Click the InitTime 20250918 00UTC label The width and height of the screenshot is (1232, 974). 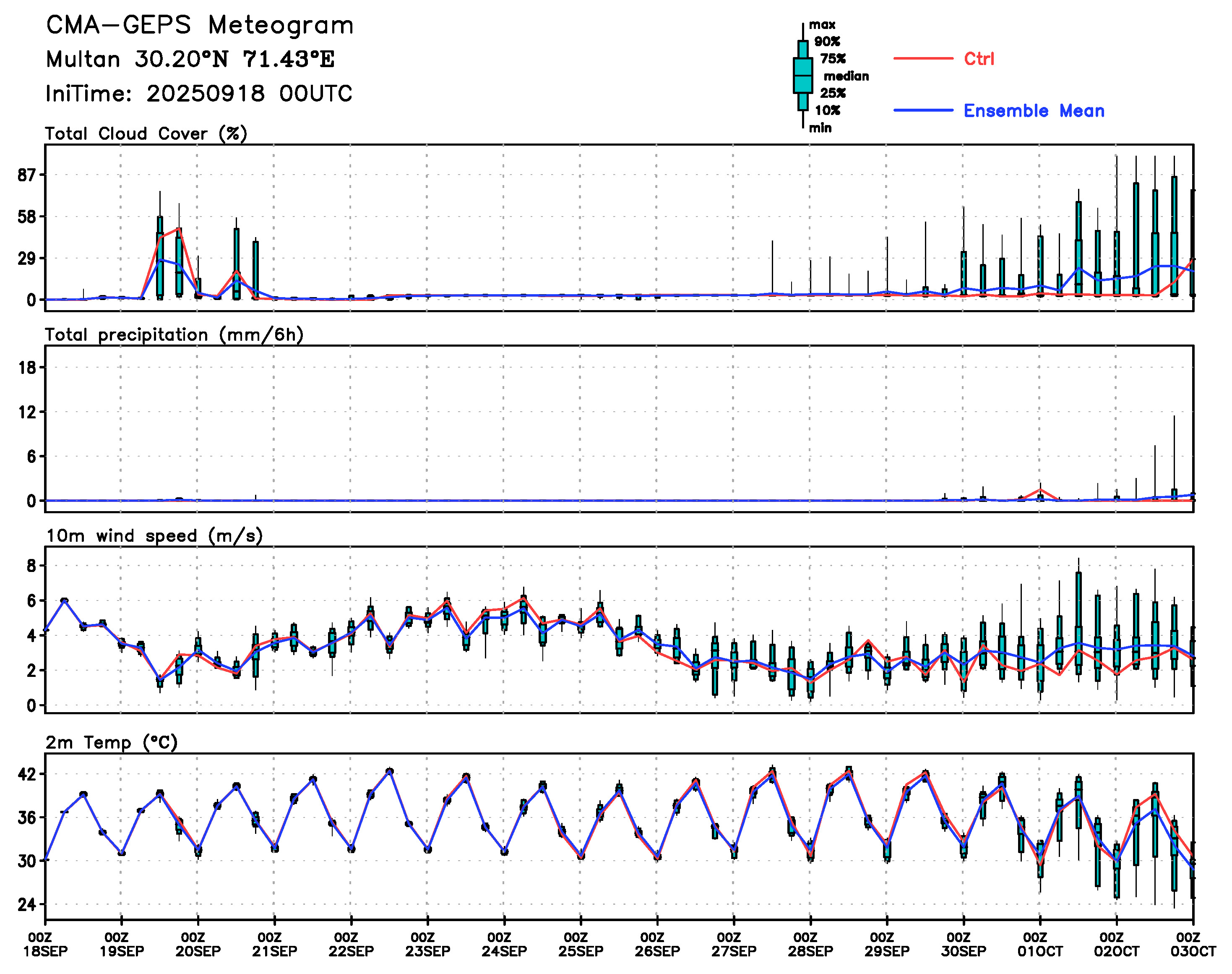click(x=199, y=94)
